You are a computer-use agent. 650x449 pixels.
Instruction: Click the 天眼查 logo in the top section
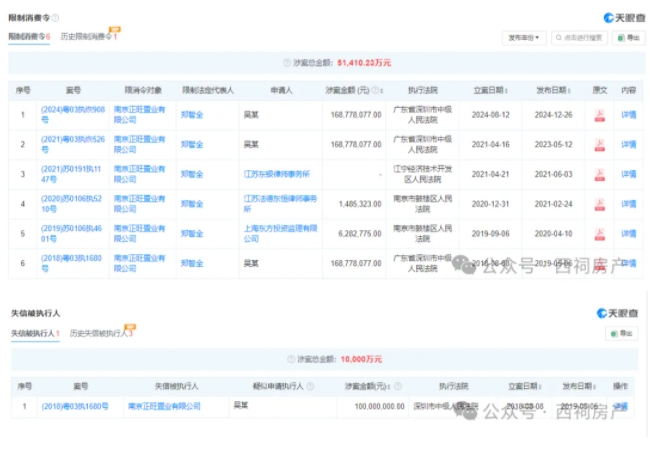[622, 18]
